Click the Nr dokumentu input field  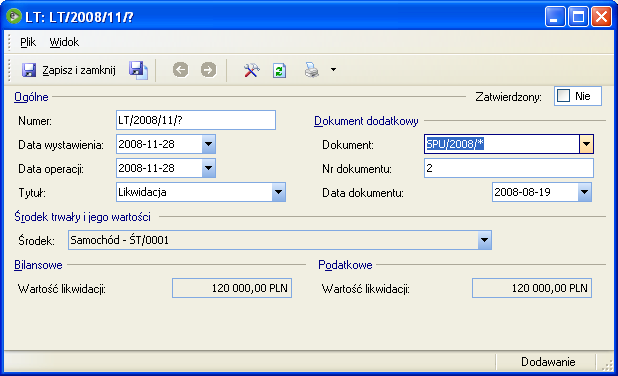point(509,168)
